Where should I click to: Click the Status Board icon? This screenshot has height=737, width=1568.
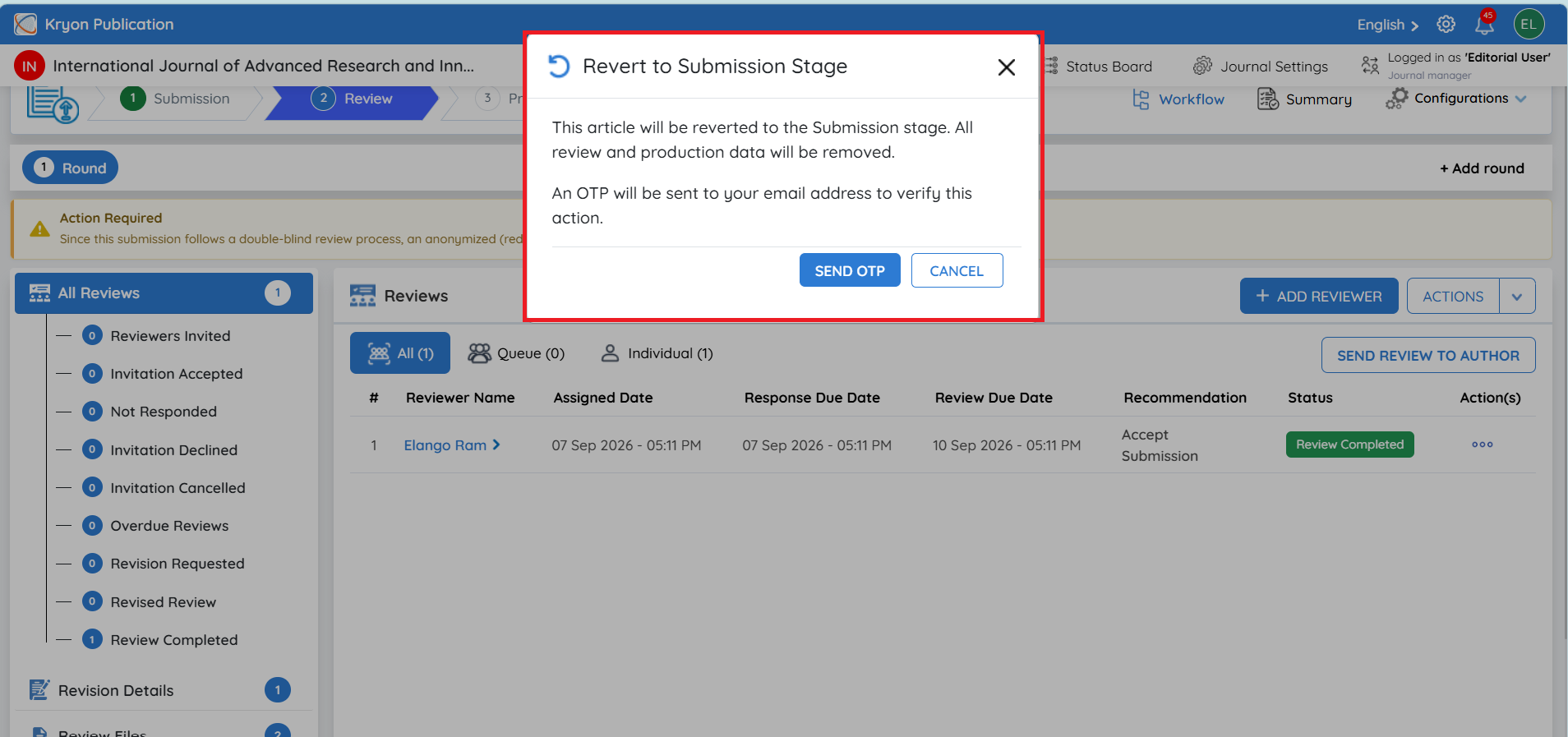[1050, 67]
